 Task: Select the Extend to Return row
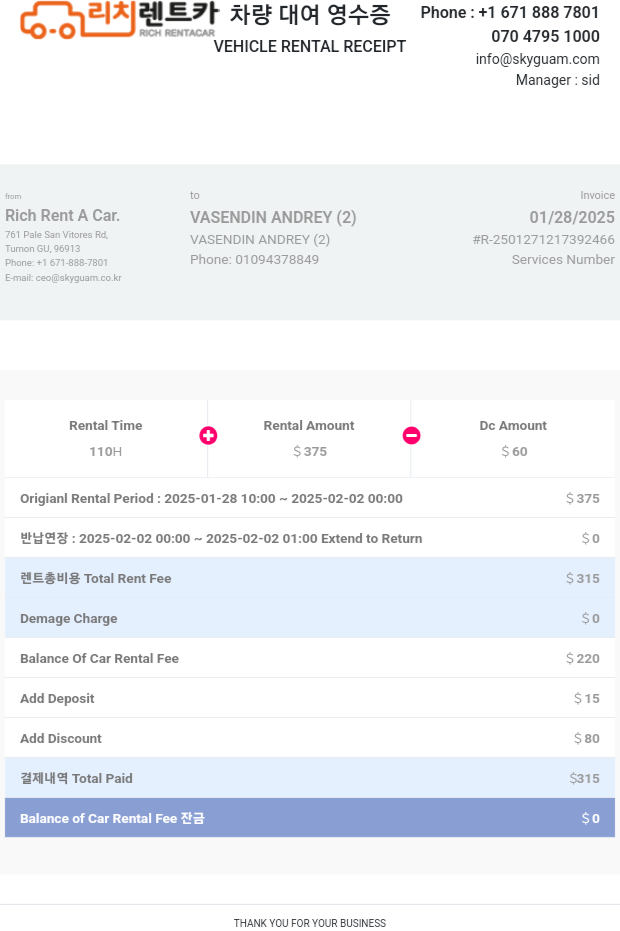pyautogui.click(x=310, y=538)
